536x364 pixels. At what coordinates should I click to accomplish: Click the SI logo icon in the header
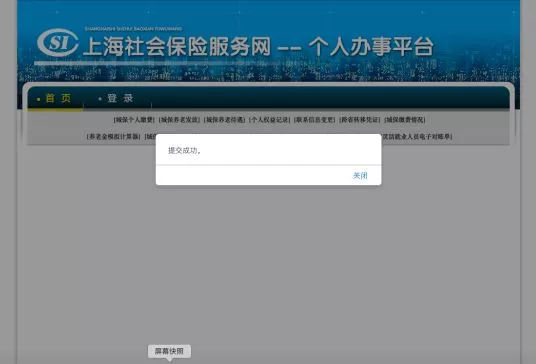pyautogui.click(x=57, y=43)
